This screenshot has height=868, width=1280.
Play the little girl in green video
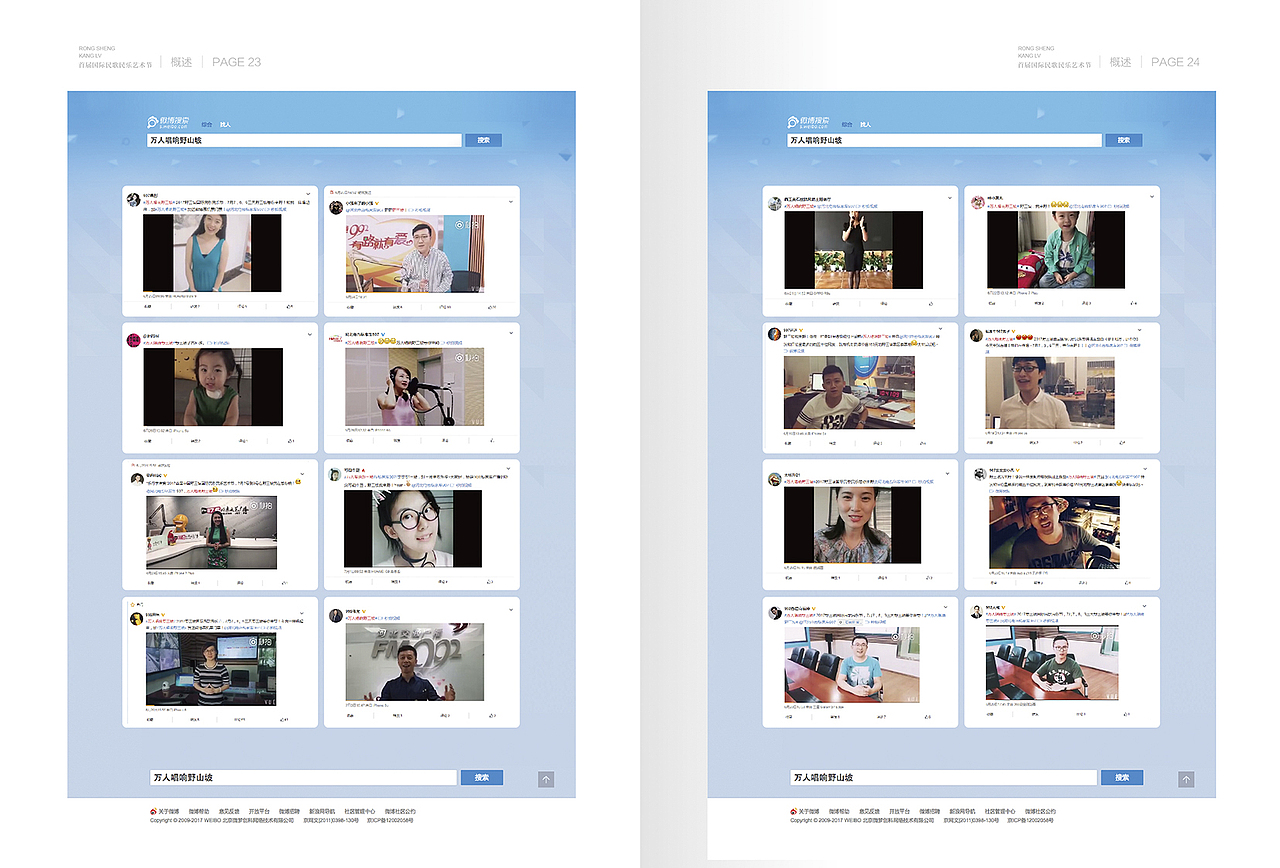tap(213, 387)
